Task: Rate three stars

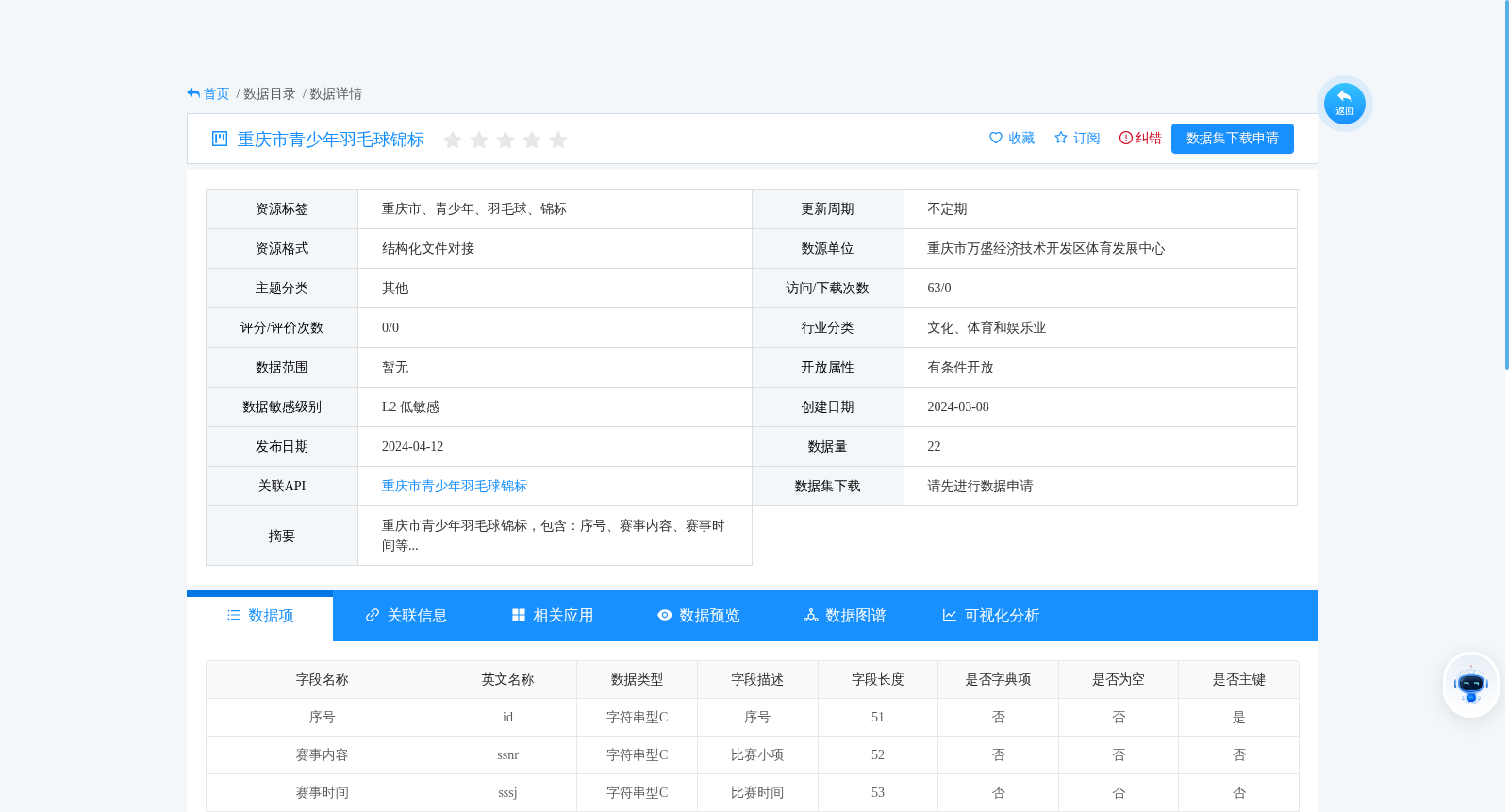Action: tap(506, 140)
